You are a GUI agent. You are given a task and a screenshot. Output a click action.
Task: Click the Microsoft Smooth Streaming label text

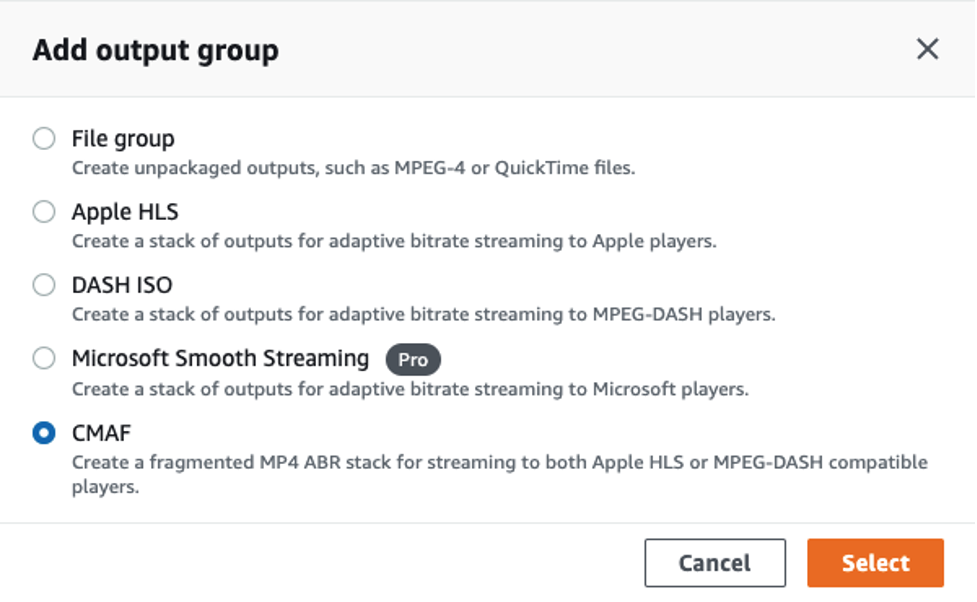click(x=221, y=358)
